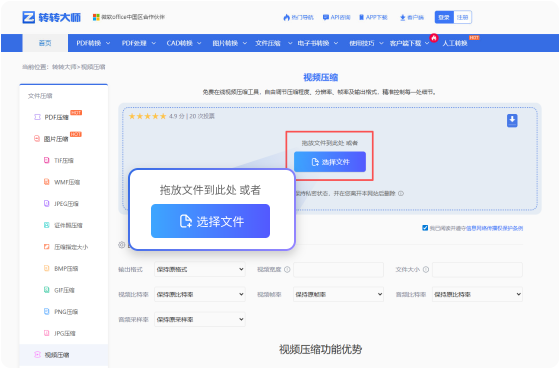Expand the 文件压缩 nav menu
560x369 pixels.
pyautogui.click(x=274, y=43)
